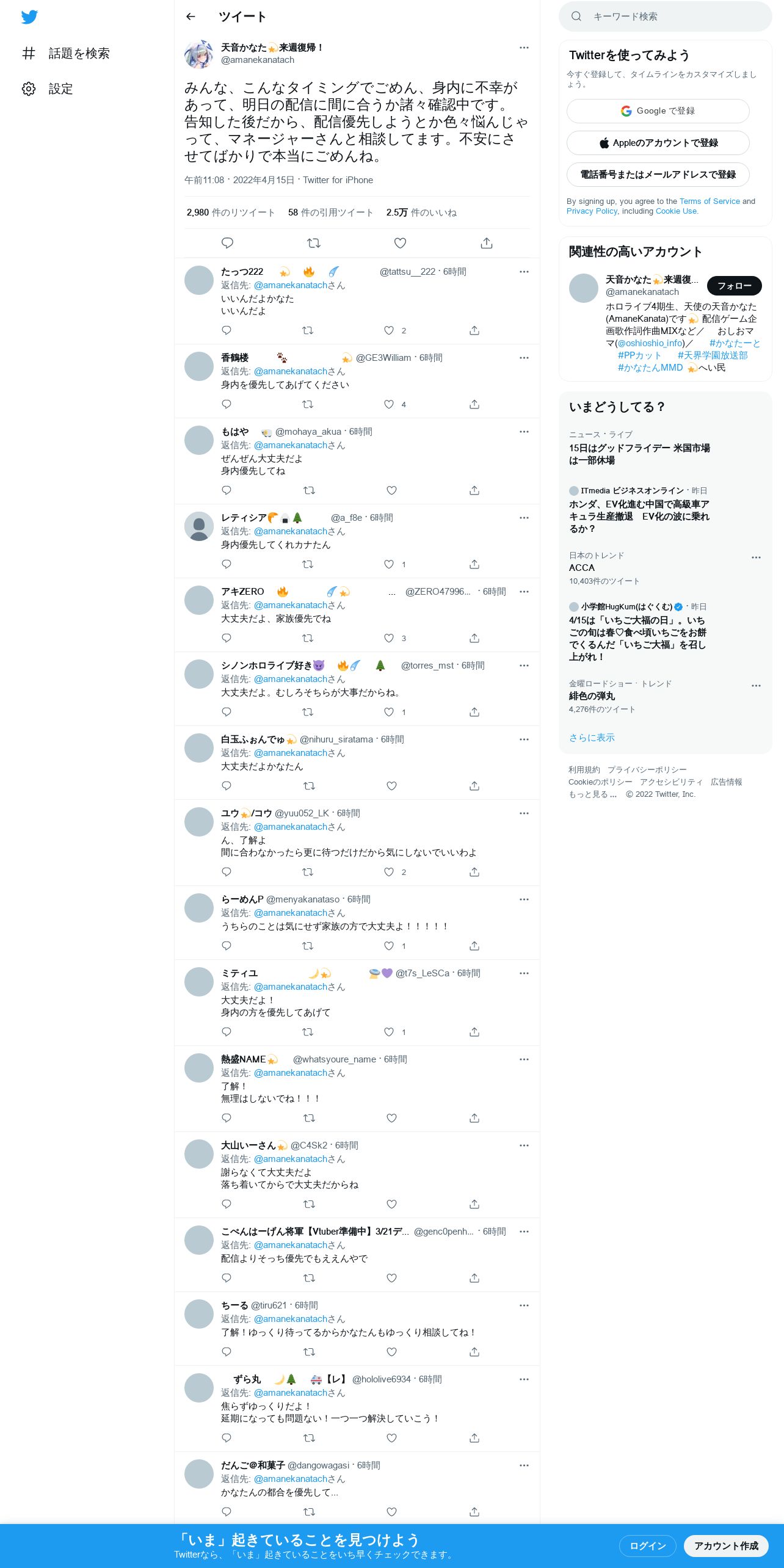Go back using the arrow icon
Image resolution: width=784 pixels, height=1568 pixels.
point(191,16)
